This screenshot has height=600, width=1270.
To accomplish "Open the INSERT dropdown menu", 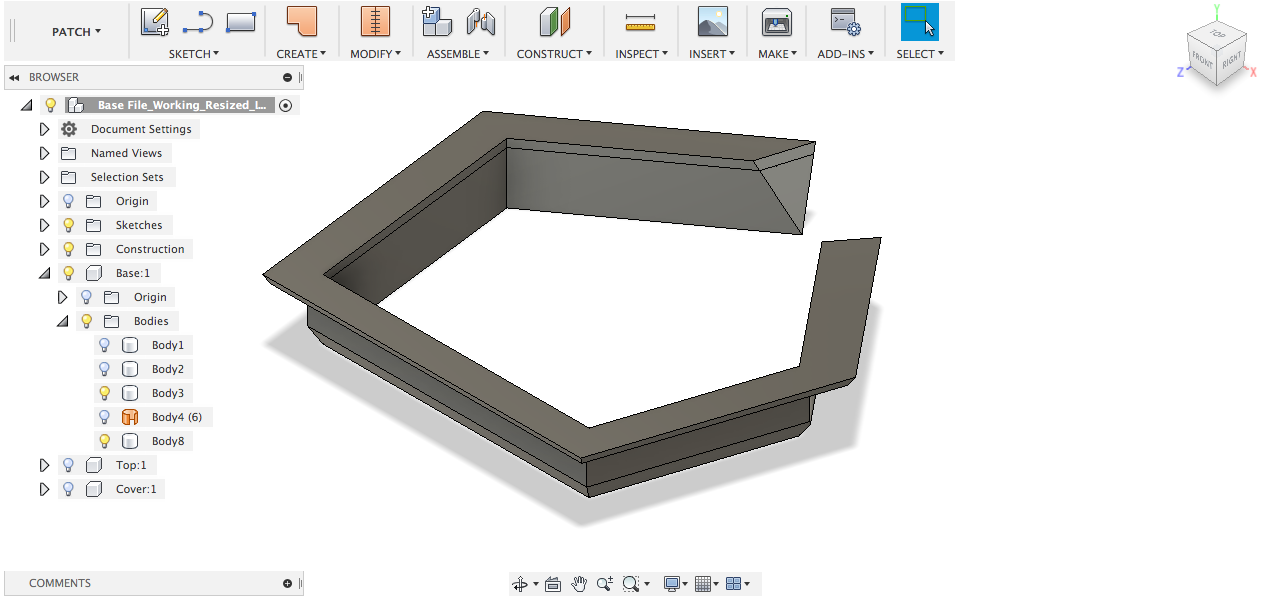I will pos(712,54).
